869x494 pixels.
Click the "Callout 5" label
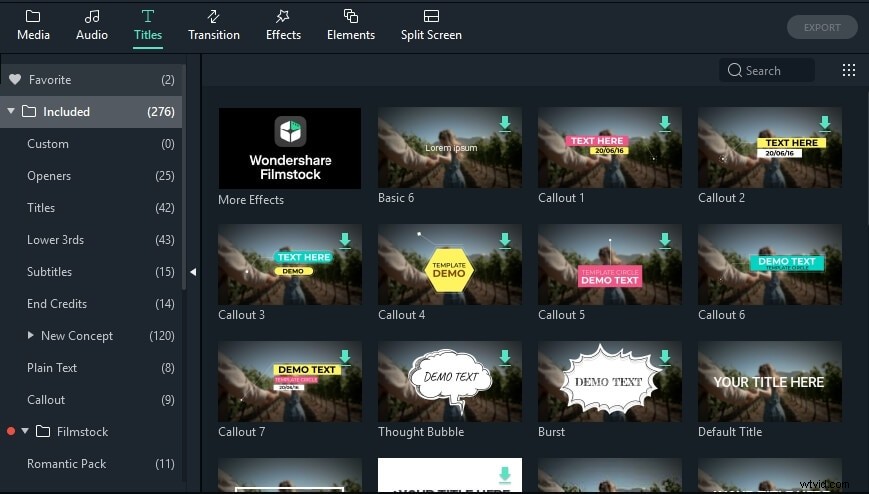(x=561, y=315)
